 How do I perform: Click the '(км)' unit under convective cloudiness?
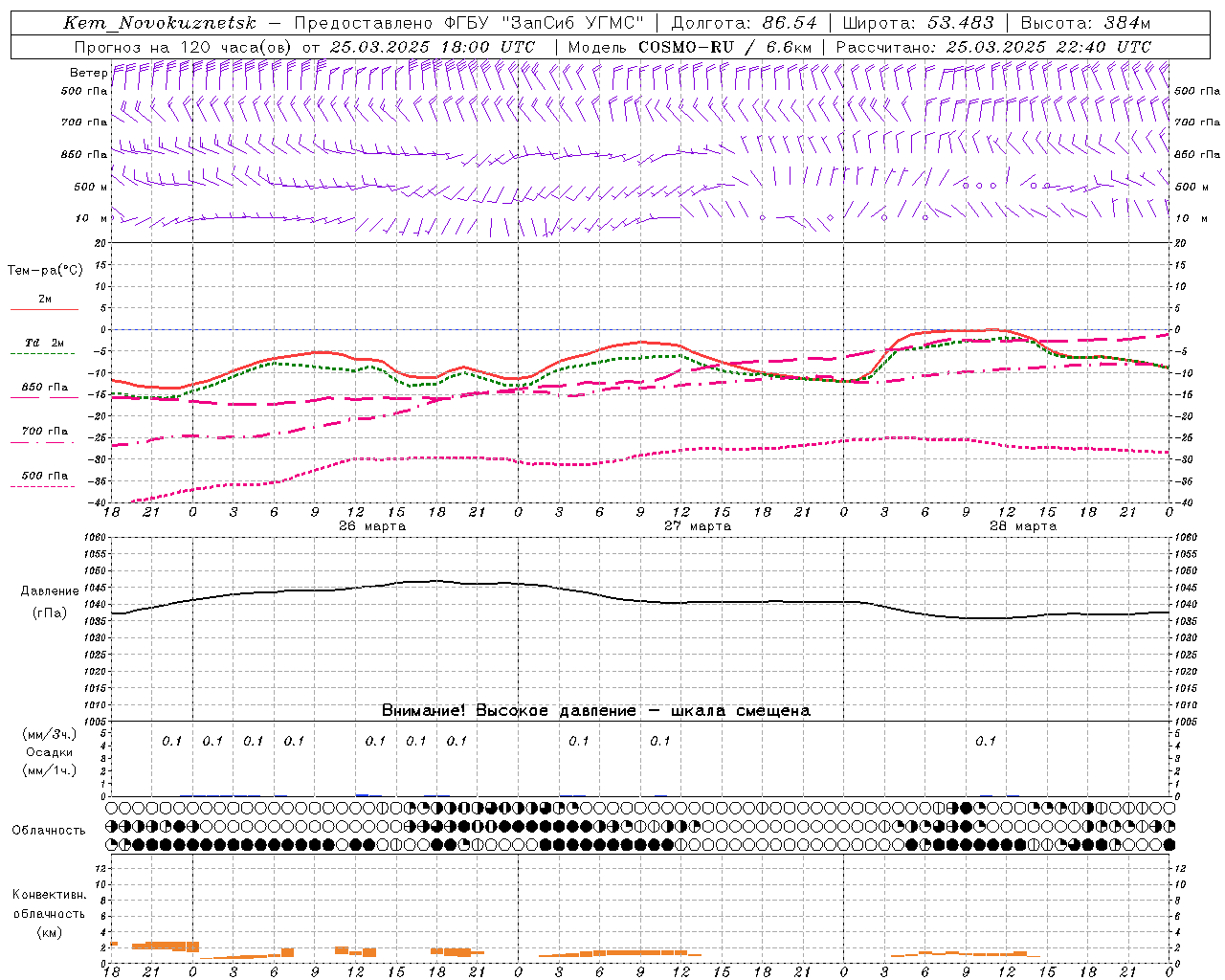(x=49, y=932)
